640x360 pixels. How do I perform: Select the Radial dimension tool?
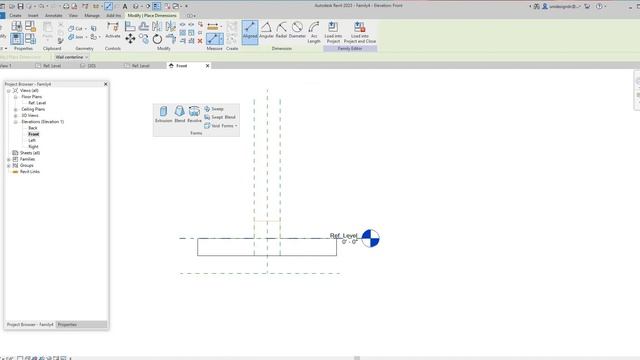(x=281, y=30)
